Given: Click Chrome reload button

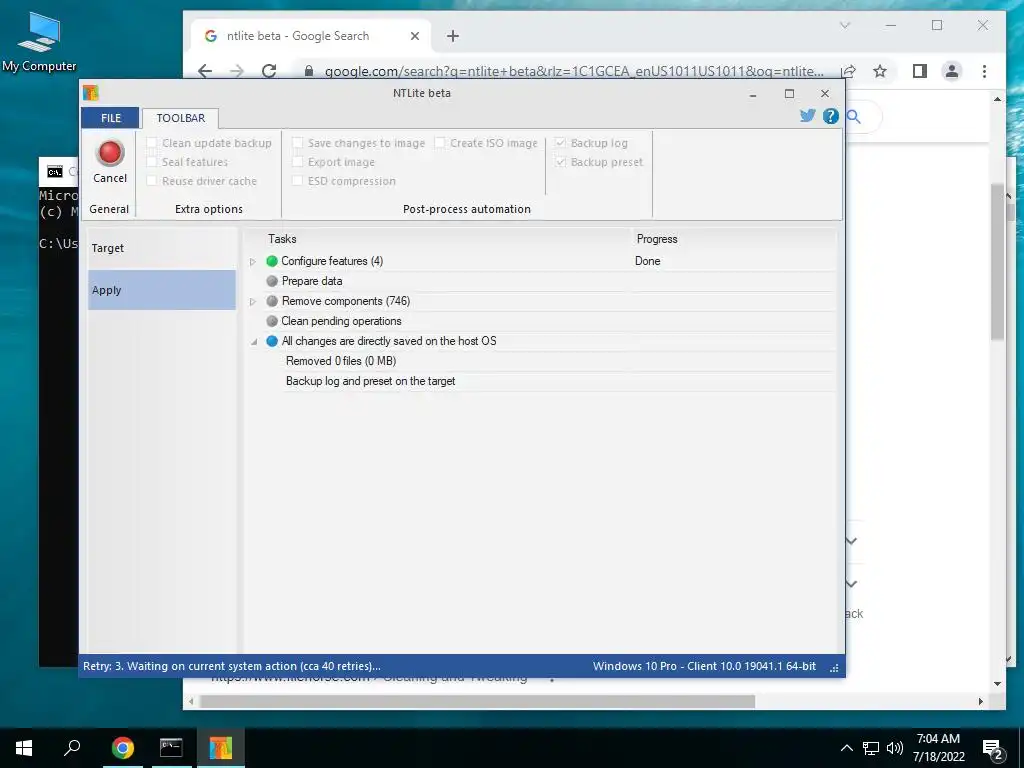Looking at the screenshot, I should (268, 71).
